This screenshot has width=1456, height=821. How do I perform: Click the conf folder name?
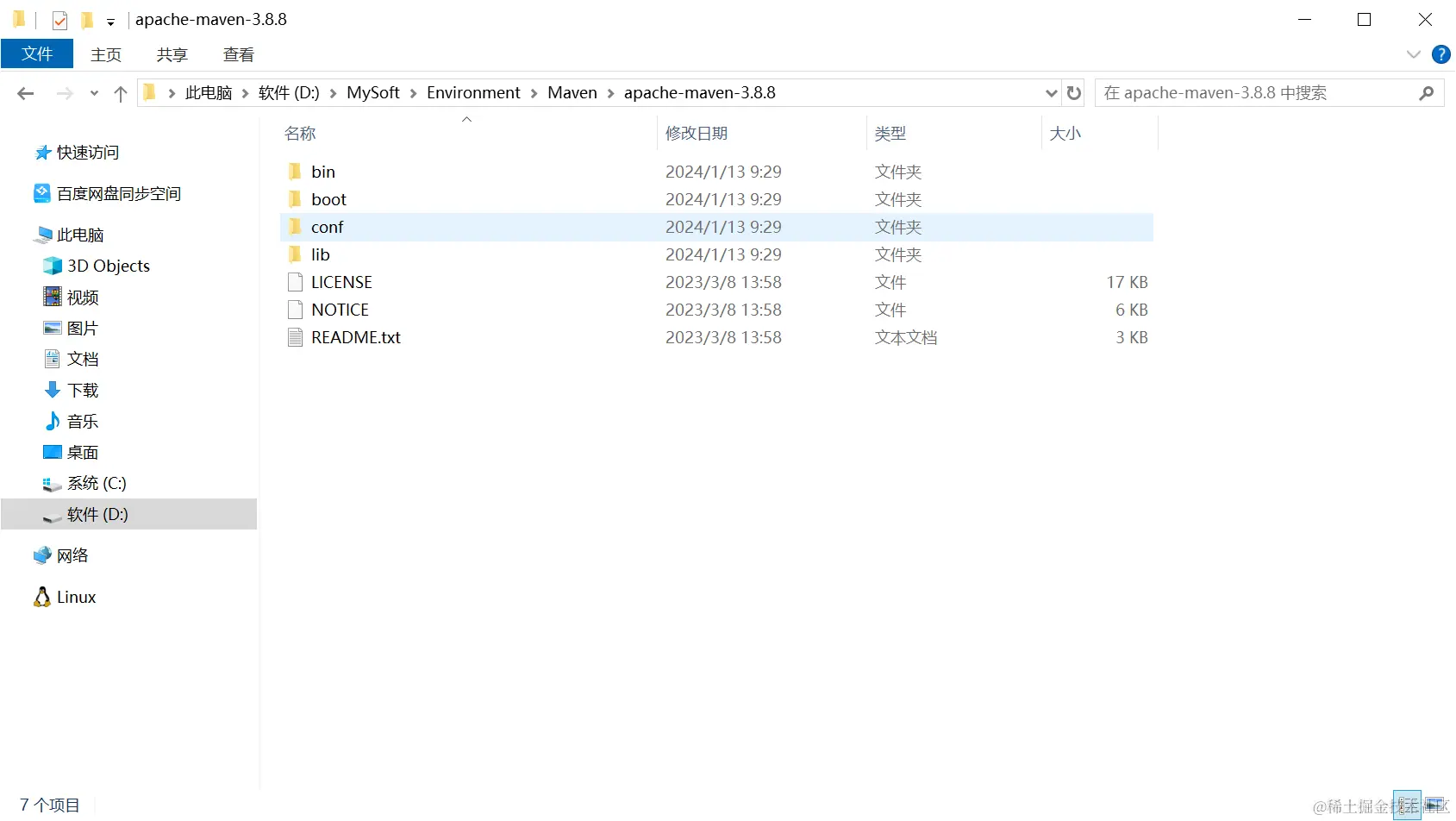coord(327,227)
